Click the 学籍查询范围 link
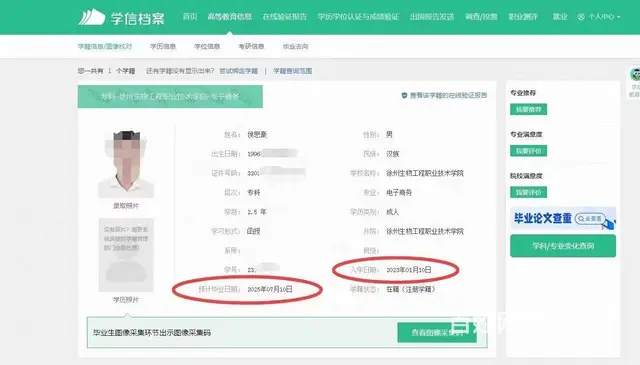The width and height of the screenshot is (640, 365). click(293, 71)
